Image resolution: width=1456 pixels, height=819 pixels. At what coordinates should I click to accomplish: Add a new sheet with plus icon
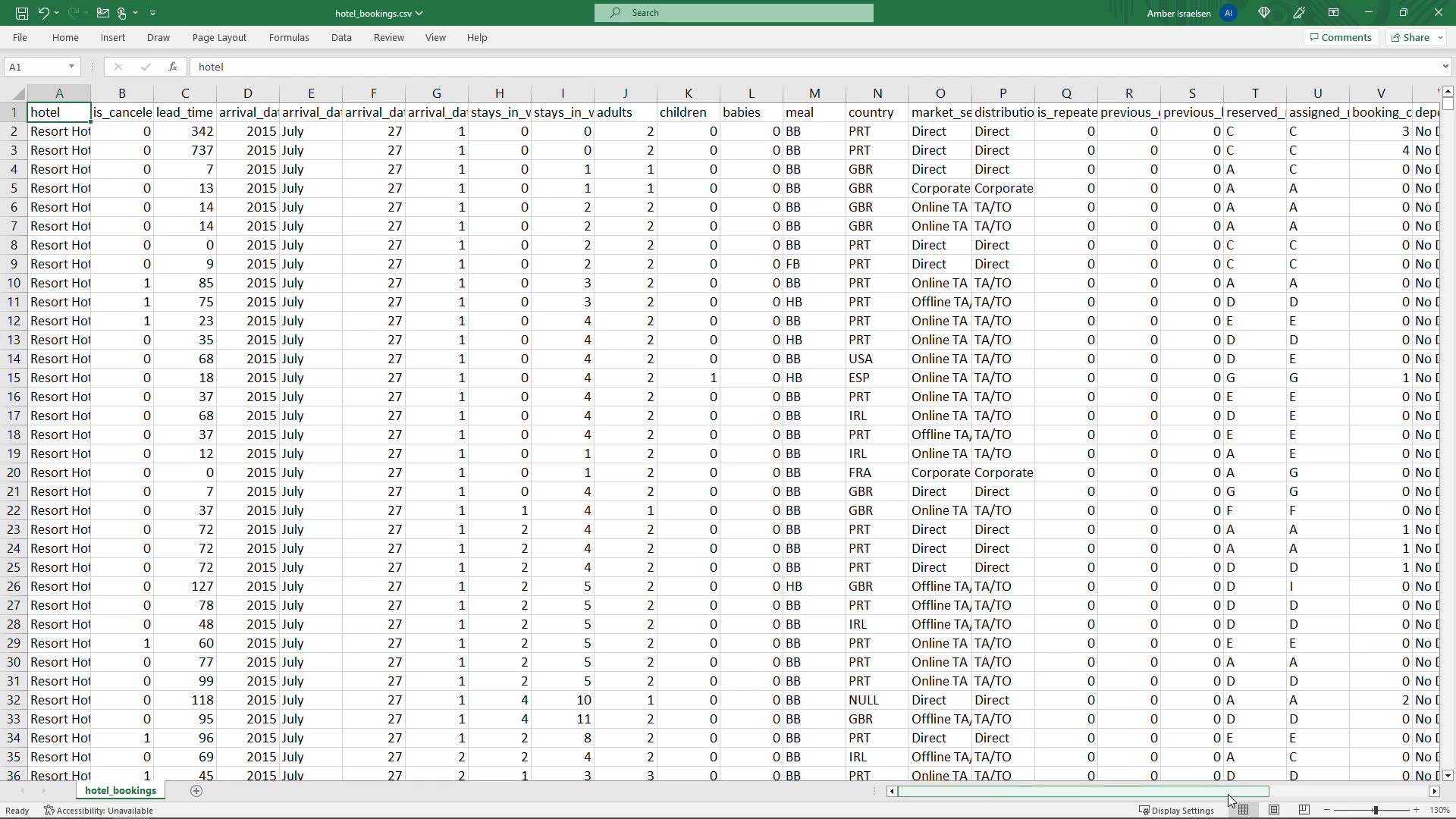point(196,791)
